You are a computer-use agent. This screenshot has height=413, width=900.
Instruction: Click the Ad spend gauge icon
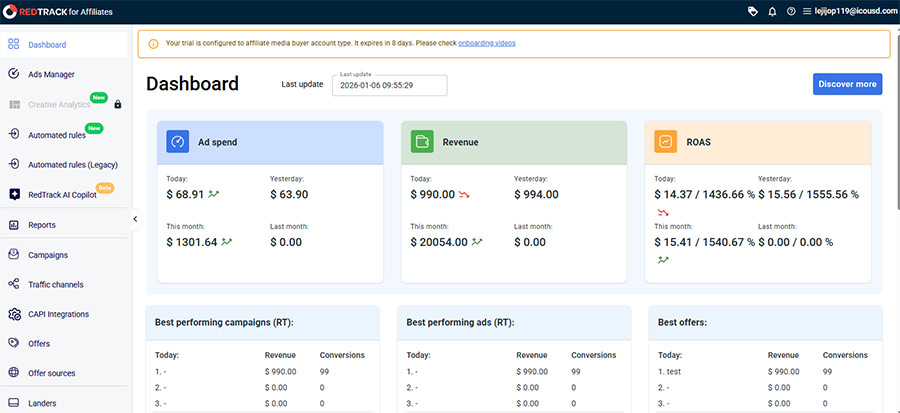(x=178, y=142)
